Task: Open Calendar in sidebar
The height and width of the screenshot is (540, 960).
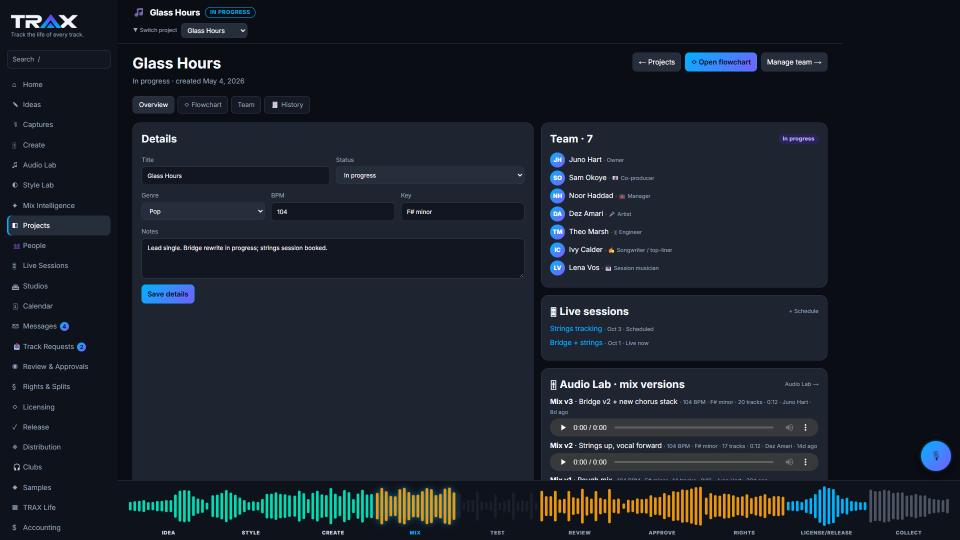Action: [59, 306]
